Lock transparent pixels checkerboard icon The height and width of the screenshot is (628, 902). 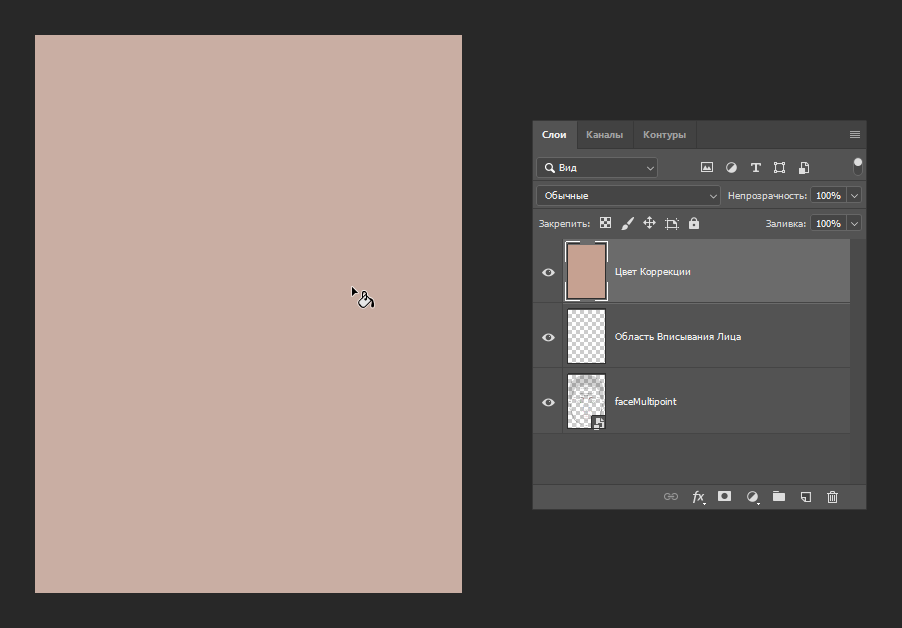605,223
